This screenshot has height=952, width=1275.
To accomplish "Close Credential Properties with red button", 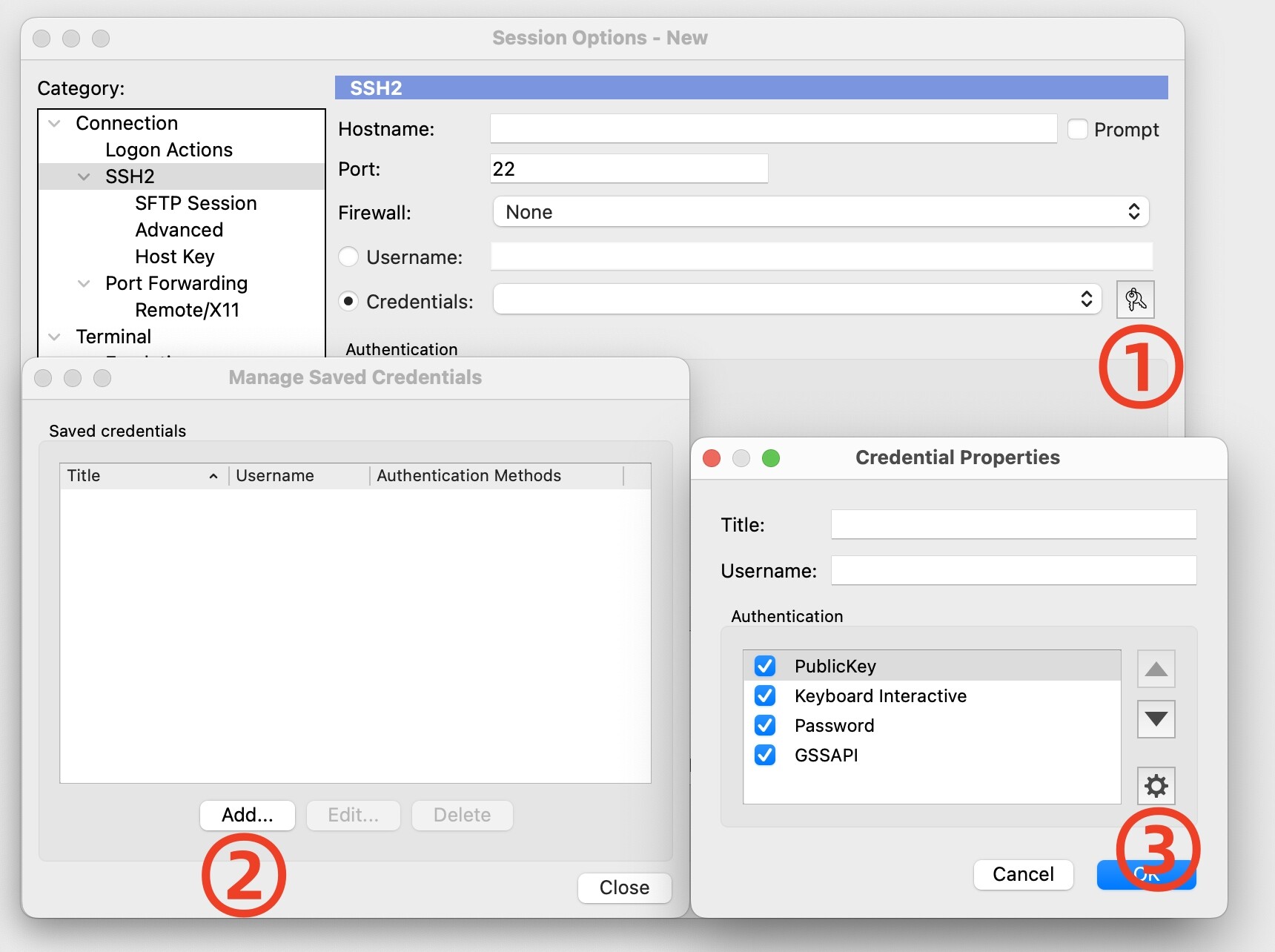I will pyautogui.click(x=712, y=458).
